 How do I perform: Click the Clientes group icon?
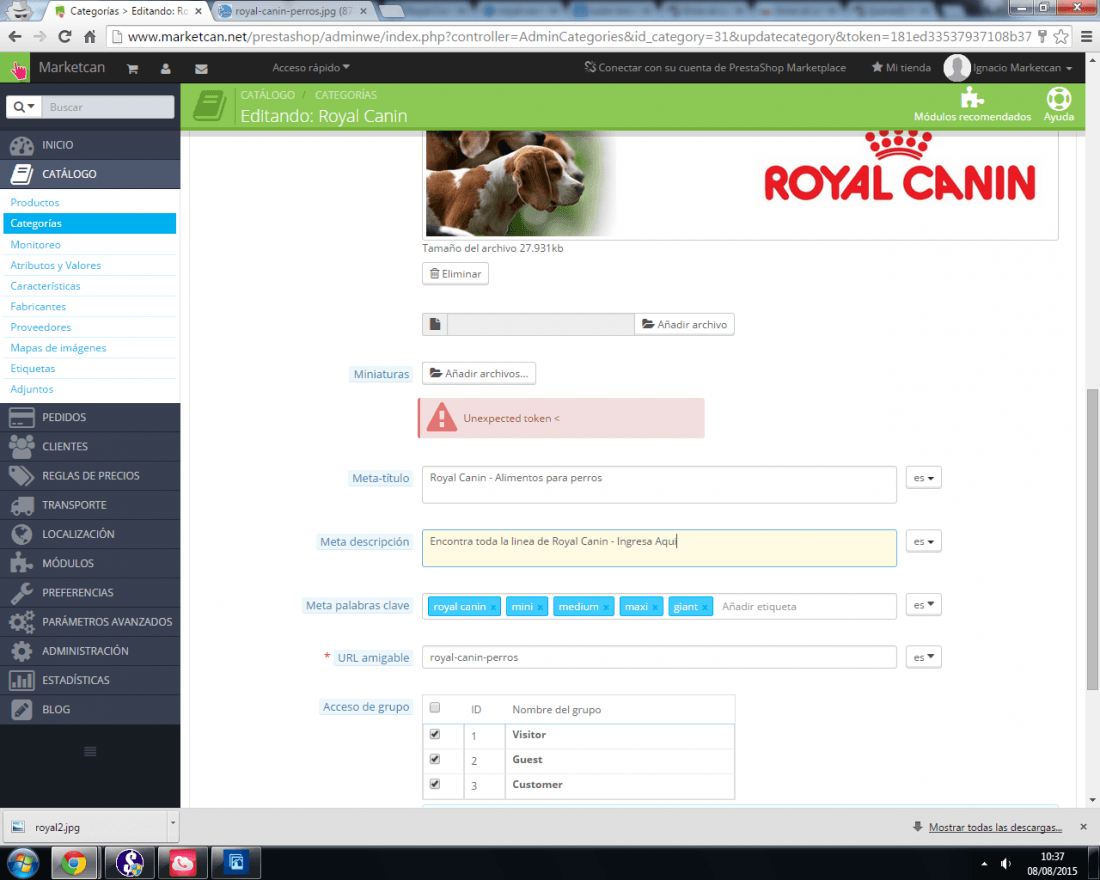point(22,446)
